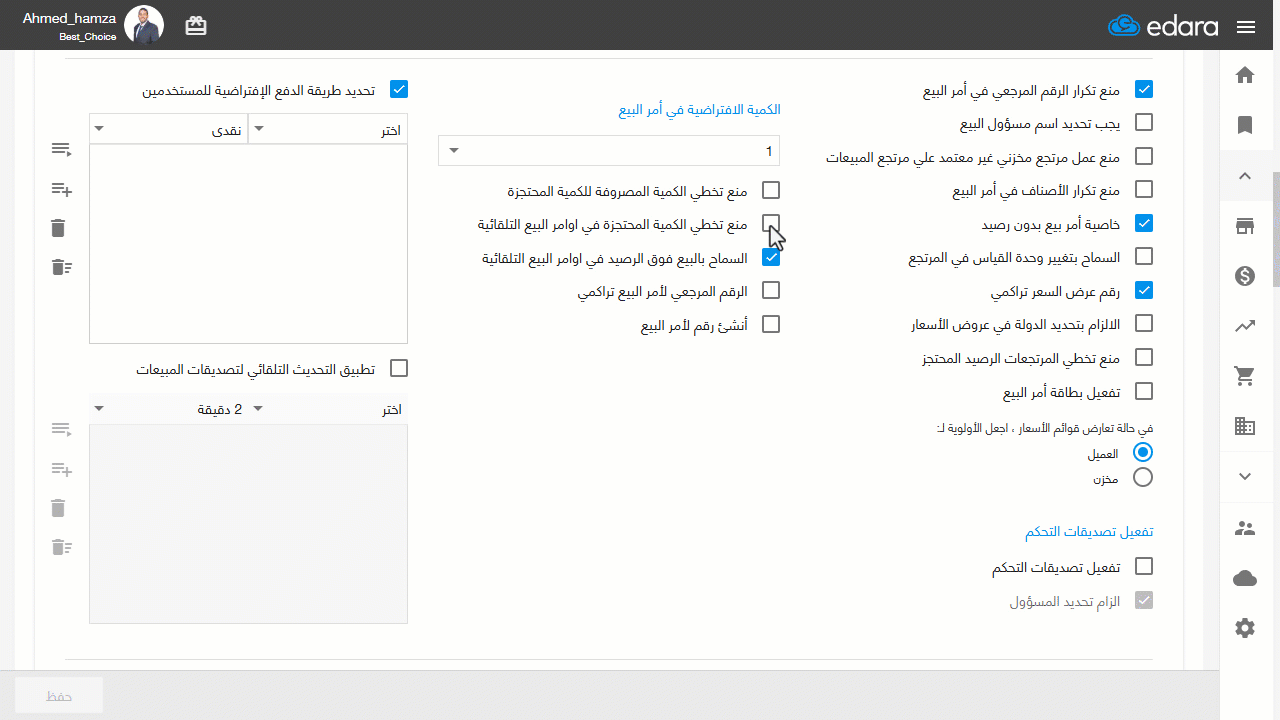Screen dimensions: 1280x720
Task: Open the hamburger menu next to edara logo
Action: 1246,27
